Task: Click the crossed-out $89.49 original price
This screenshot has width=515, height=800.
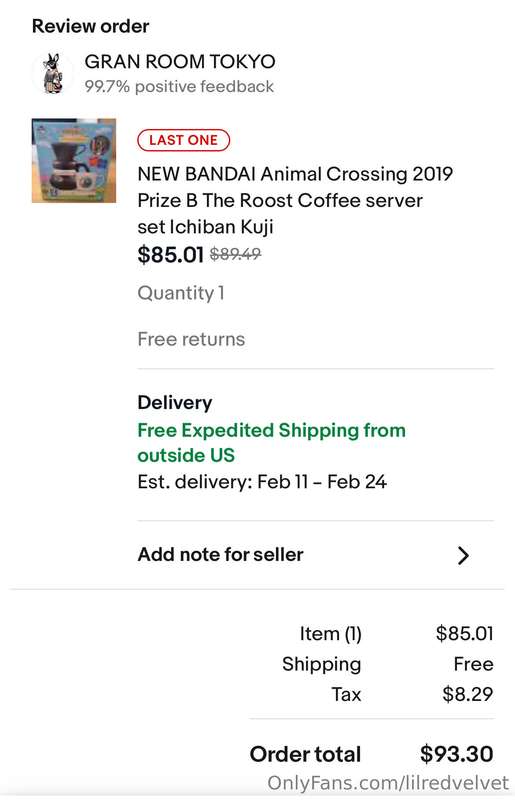Action: 235,254
